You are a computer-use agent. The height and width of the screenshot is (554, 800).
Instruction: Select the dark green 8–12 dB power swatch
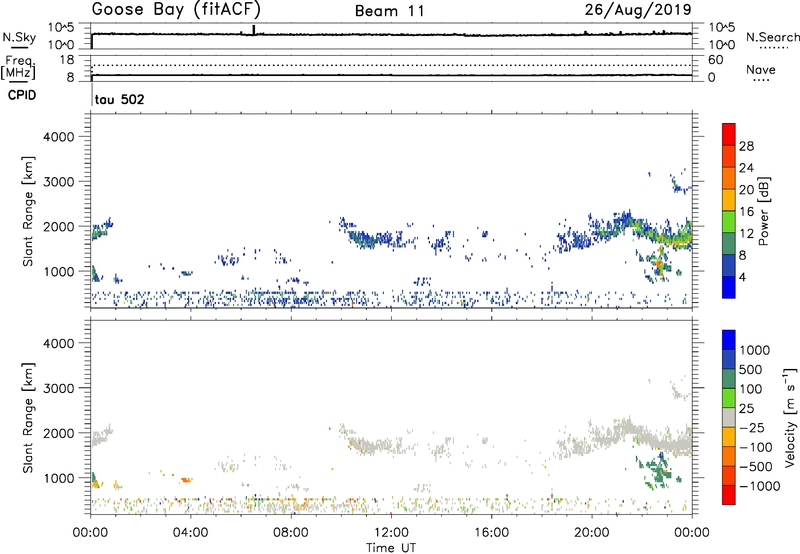tap(729, 243)
